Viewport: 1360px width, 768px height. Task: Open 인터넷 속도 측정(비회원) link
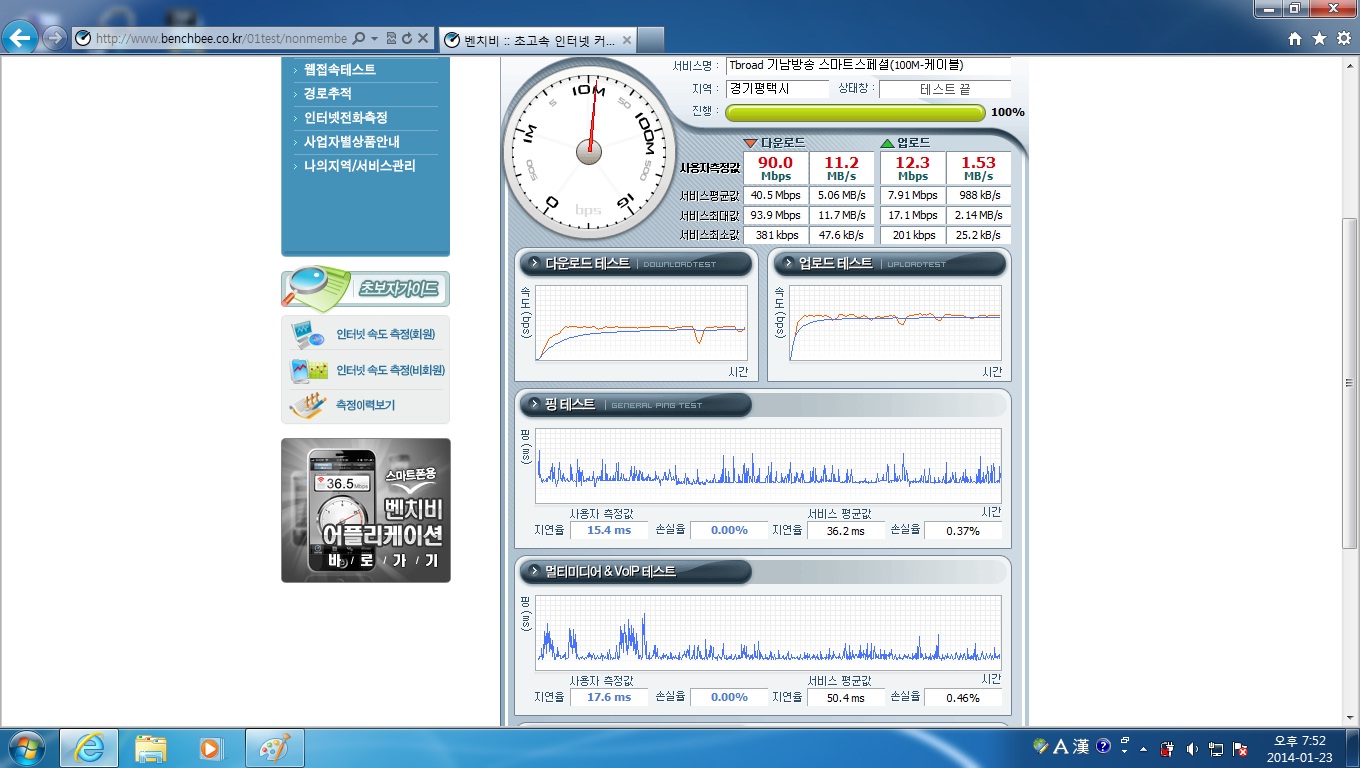pyautogui.click(x=390, y=370)
